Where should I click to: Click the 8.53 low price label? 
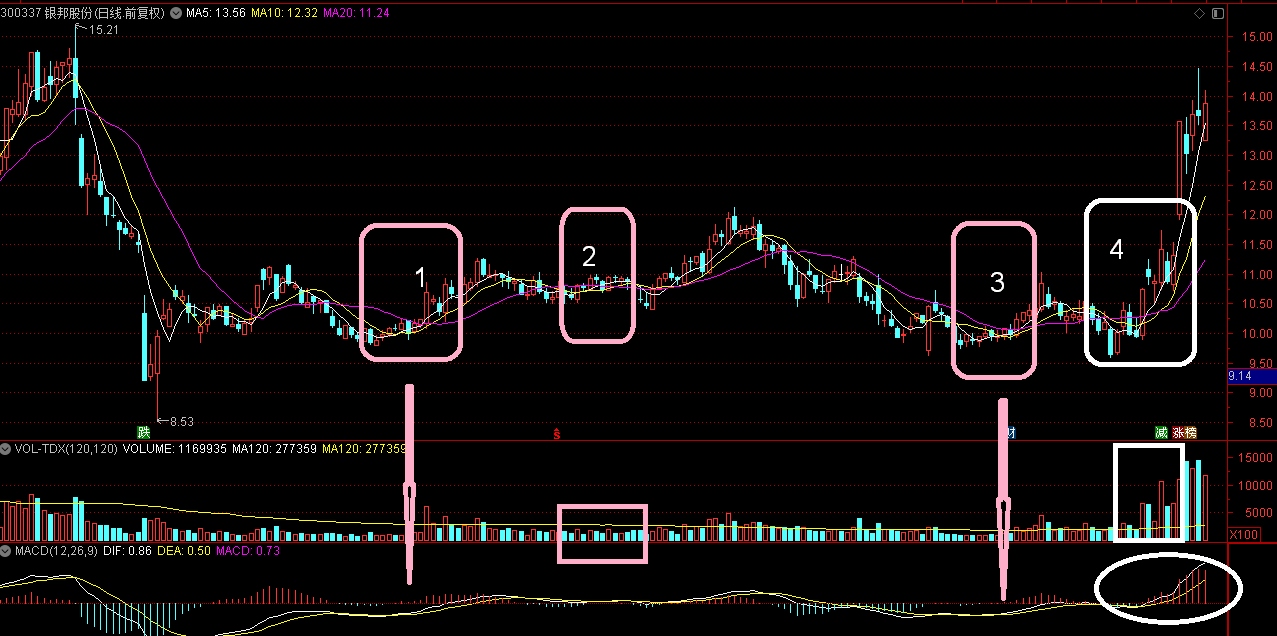click(x=180, y=421)
